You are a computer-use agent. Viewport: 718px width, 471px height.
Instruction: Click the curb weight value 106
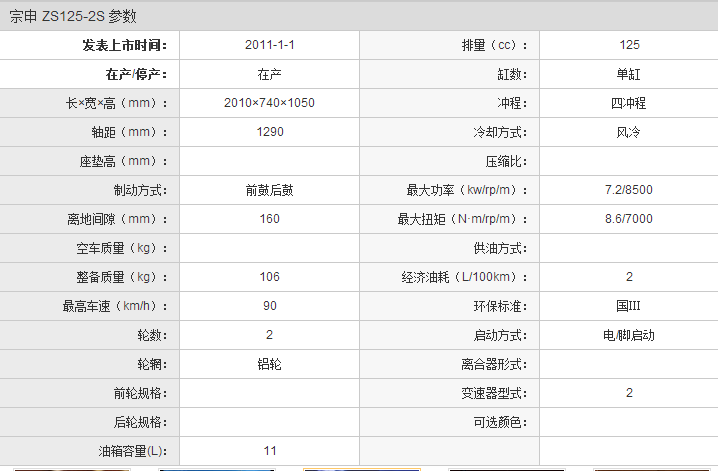270,277
